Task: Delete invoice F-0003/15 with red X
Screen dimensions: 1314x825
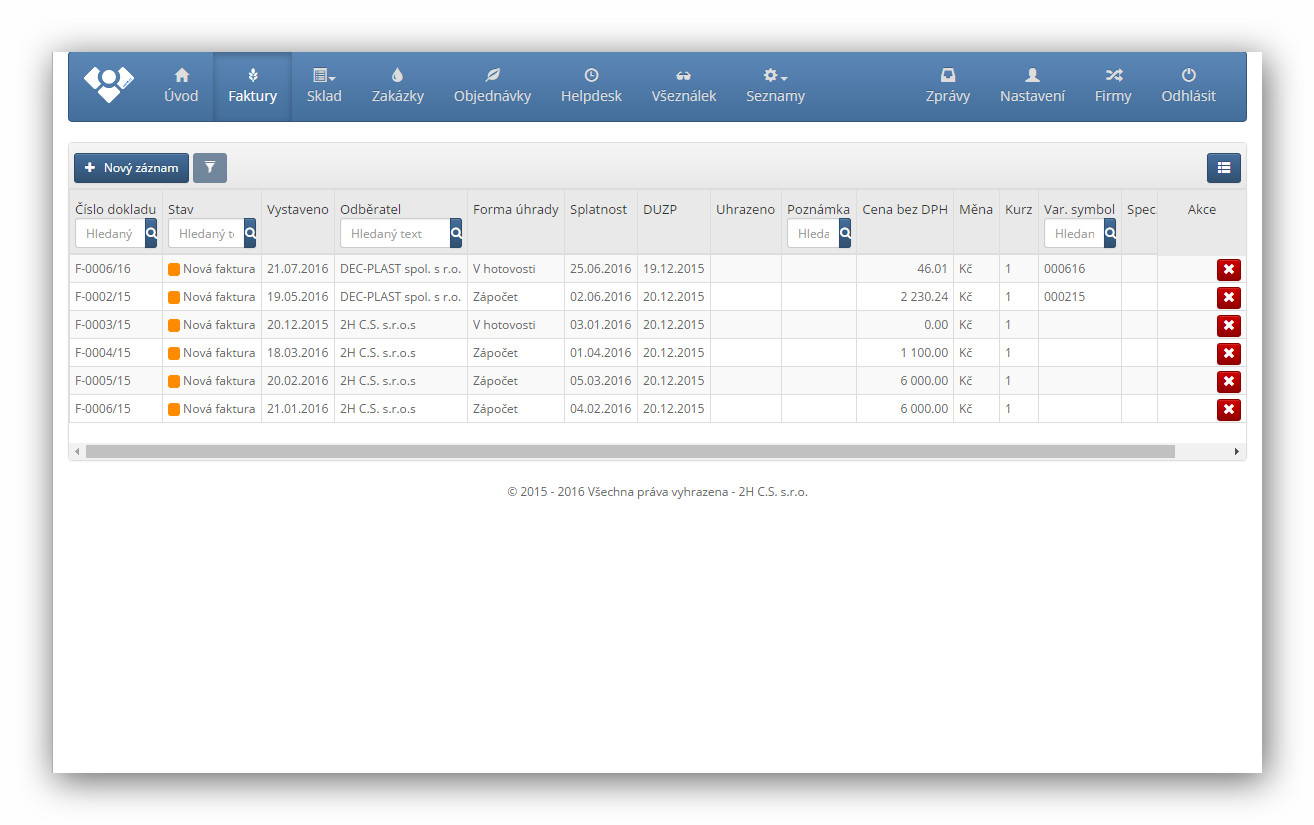Action: [x=1228, y=325]
